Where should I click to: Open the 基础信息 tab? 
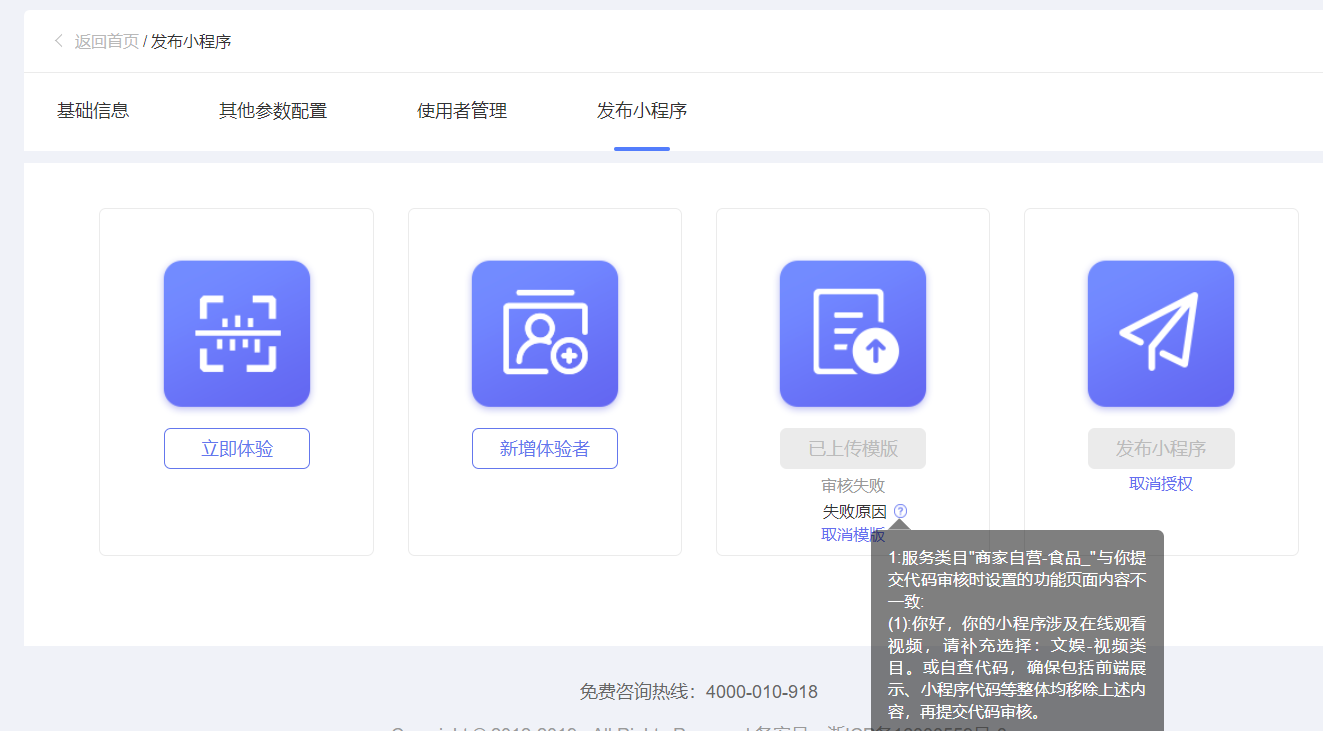(x=93, y=111)
